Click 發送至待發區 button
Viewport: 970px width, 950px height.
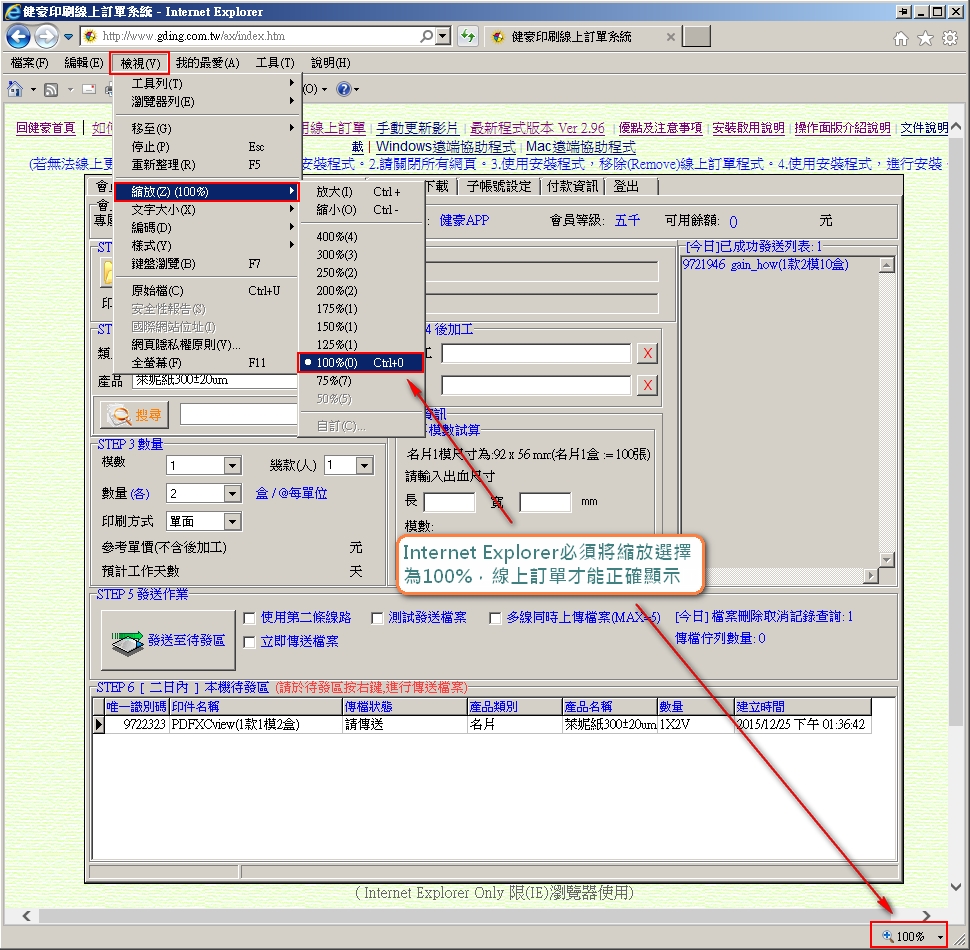click(x=168, y=640)
